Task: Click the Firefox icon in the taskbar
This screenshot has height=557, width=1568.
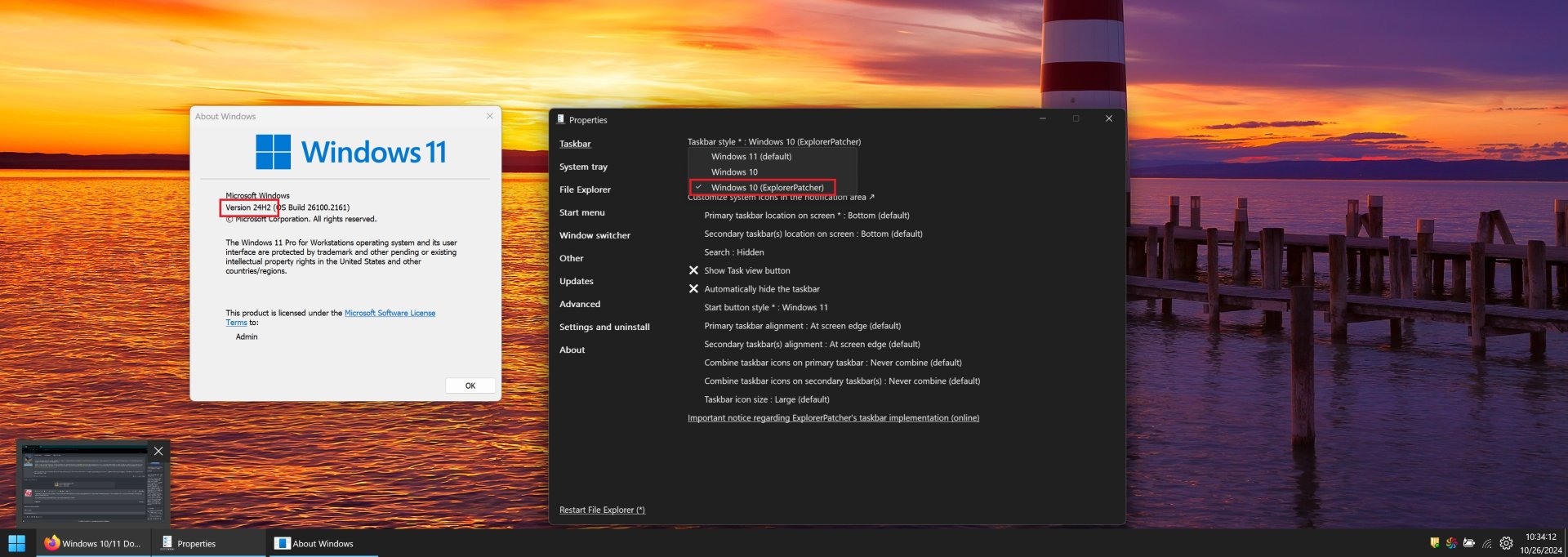Action: point(52,543)
